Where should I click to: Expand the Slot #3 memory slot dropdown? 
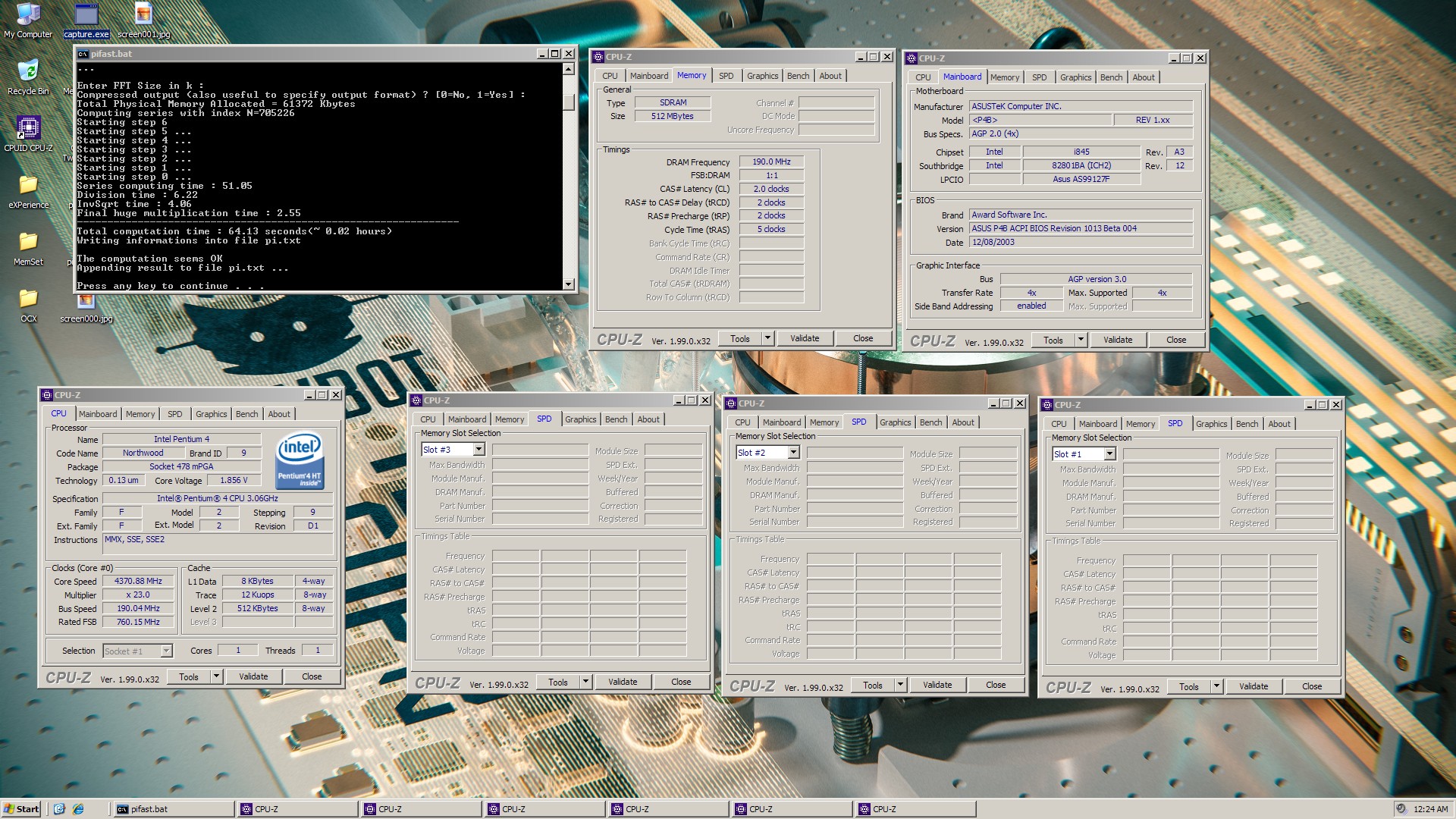[479, 450]
